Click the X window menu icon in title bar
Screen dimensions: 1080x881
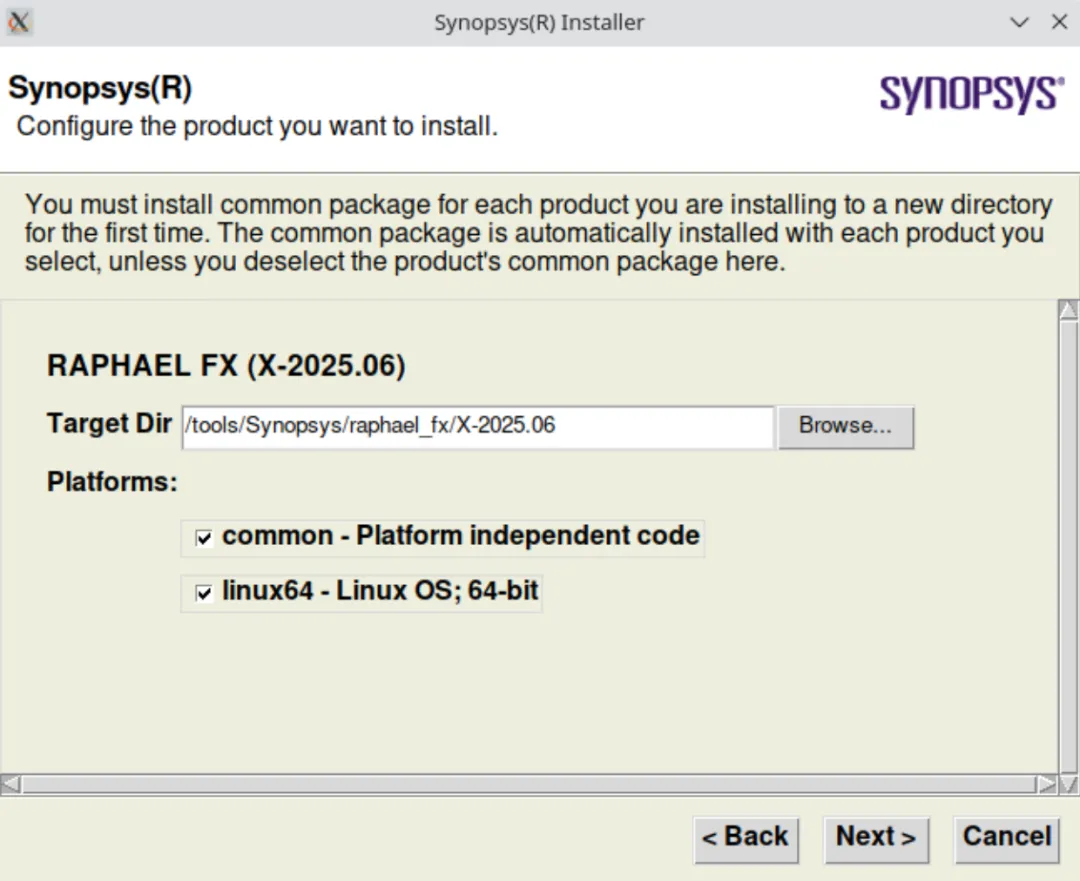(19, 21)
